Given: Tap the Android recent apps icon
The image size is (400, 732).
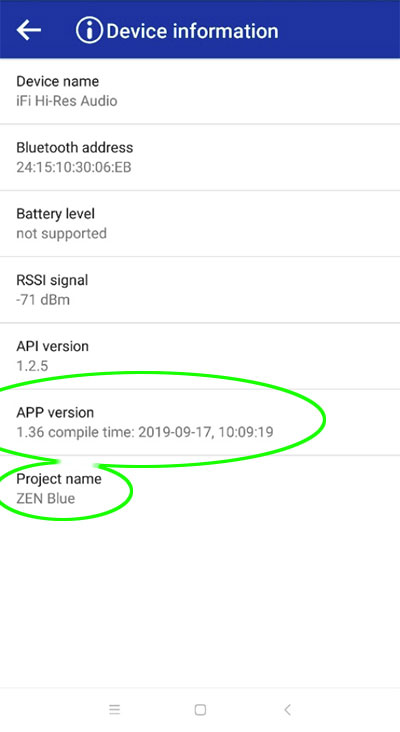Looking at the screenshot, I should pyautogui.click(x=114, y=710).
